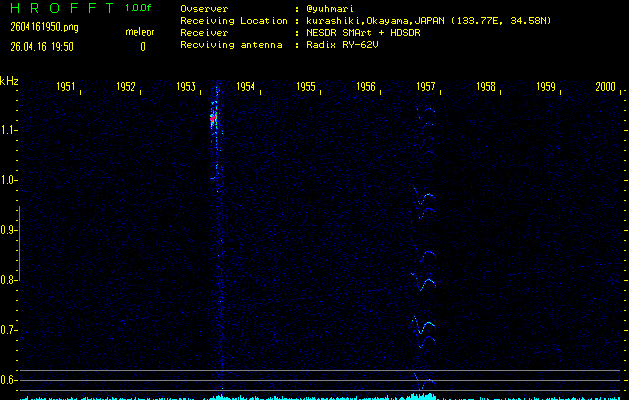
Task: Click the curved echo trace at 1.0 kHz
Action: pos(425,199)
